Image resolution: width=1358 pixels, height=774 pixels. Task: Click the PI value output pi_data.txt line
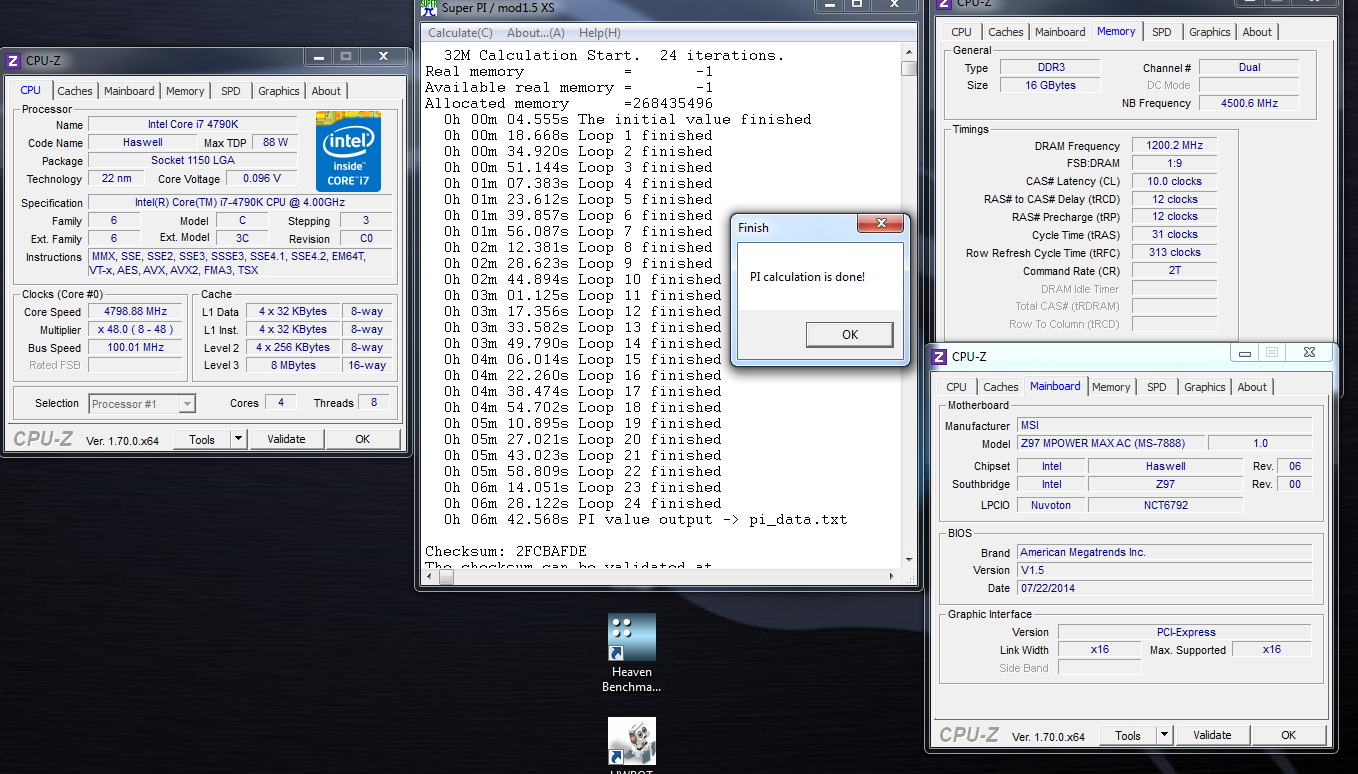point(645,519)
